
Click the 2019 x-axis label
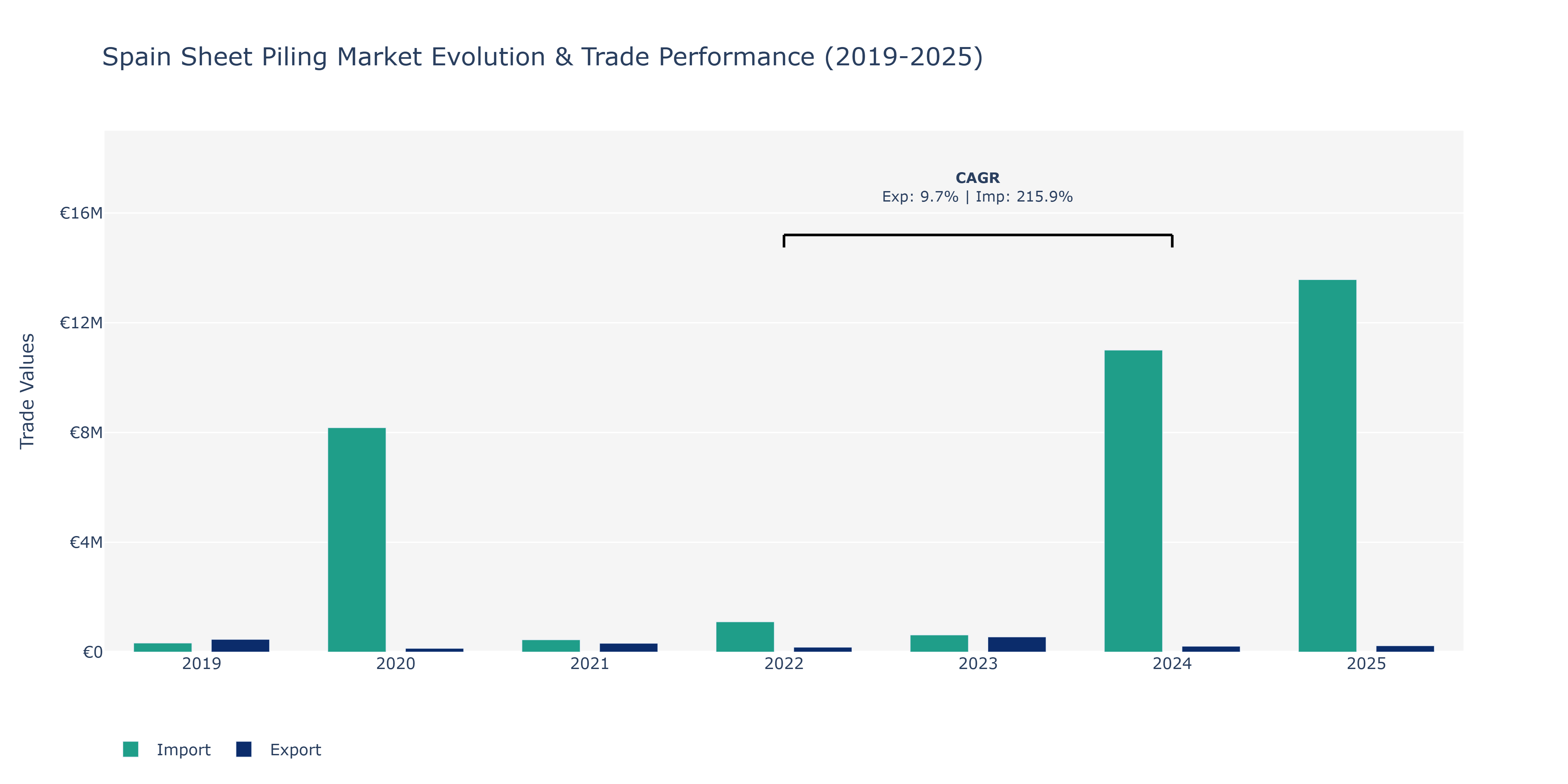[x=202, y=663]
